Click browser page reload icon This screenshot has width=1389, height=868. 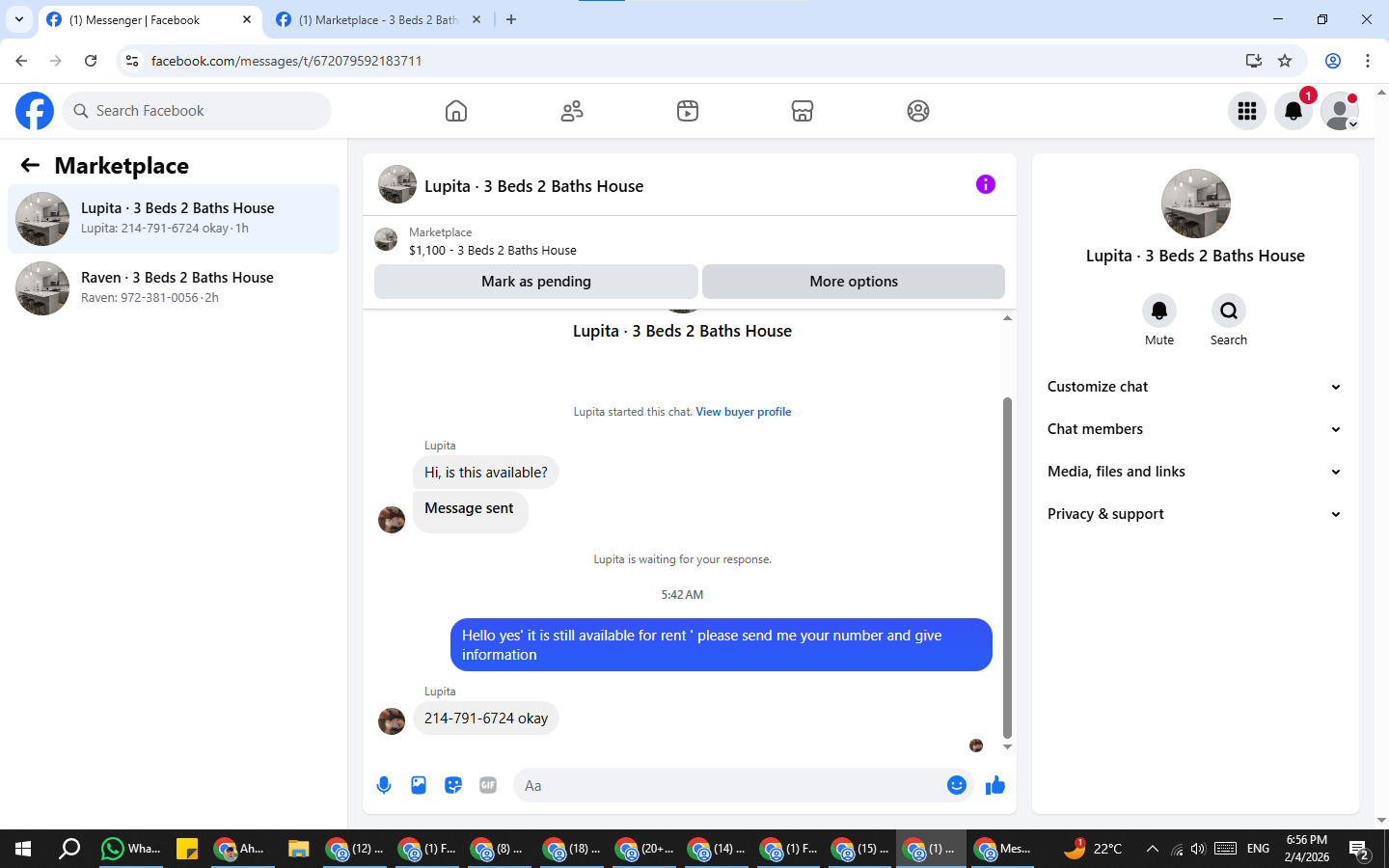[91, 61]
